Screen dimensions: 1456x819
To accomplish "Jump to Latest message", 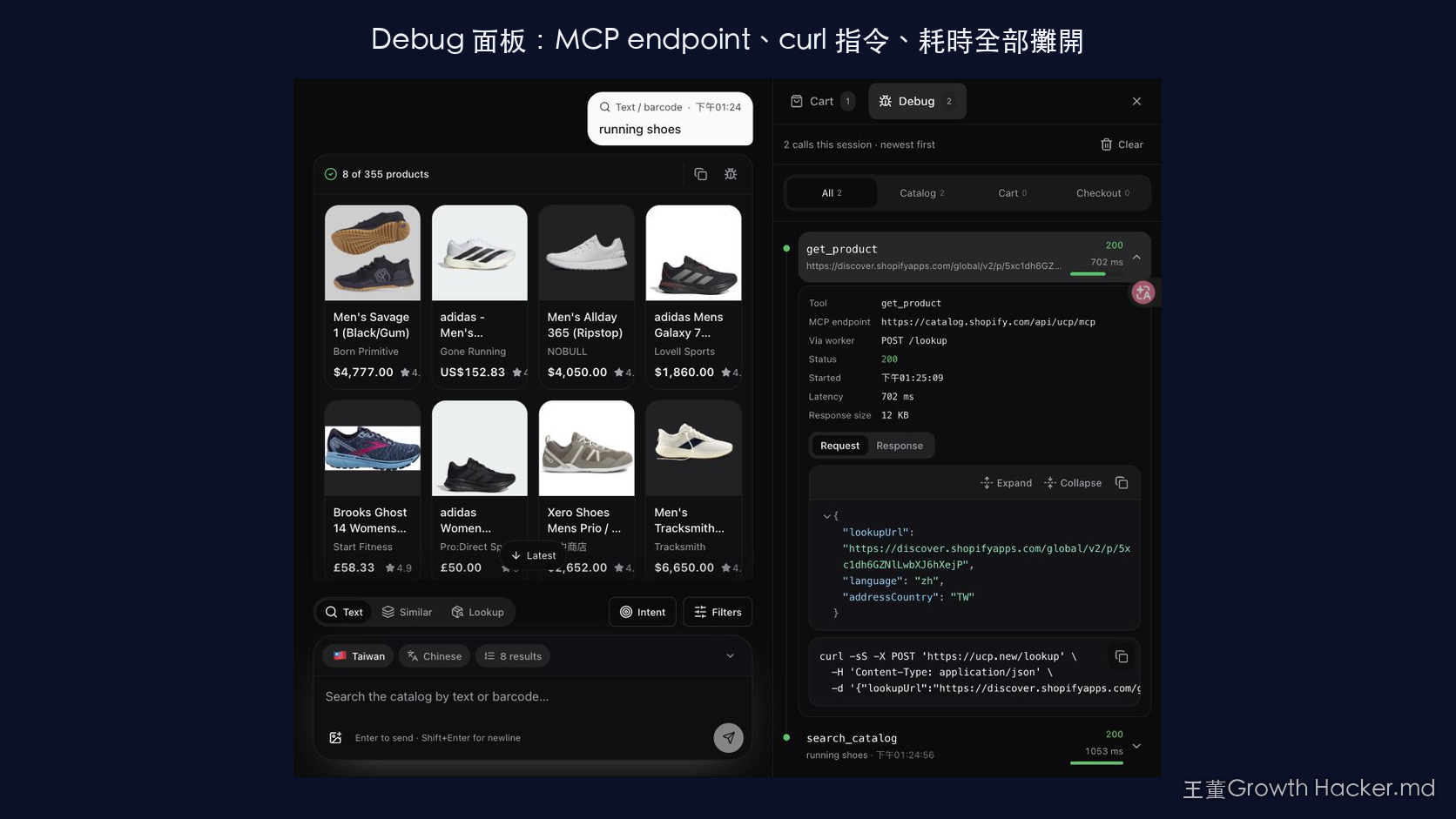I will click(x=533, y=555).
